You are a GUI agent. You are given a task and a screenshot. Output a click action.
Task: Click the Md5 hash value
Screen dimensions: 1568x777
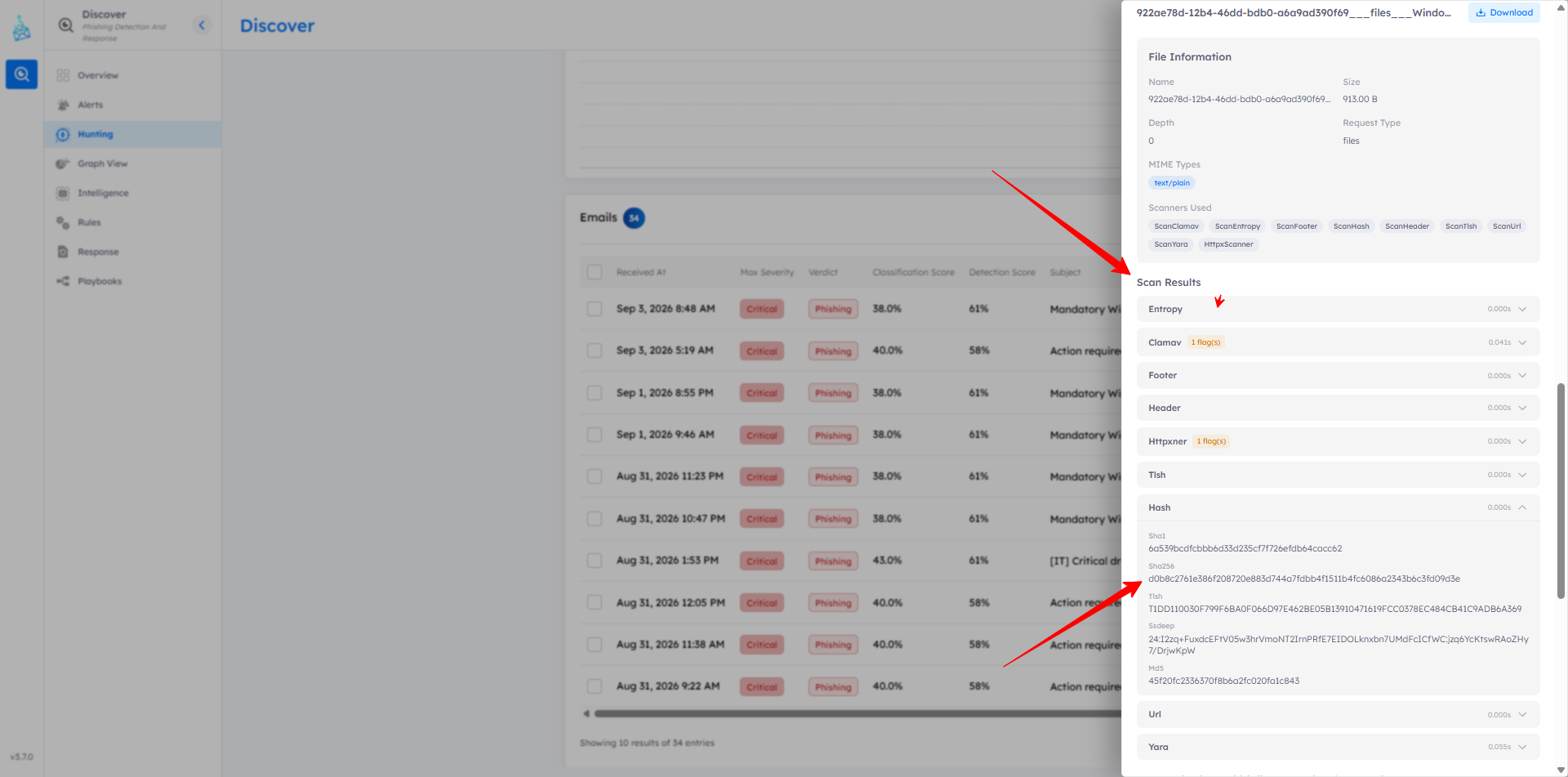click(x=1223, y=681)
